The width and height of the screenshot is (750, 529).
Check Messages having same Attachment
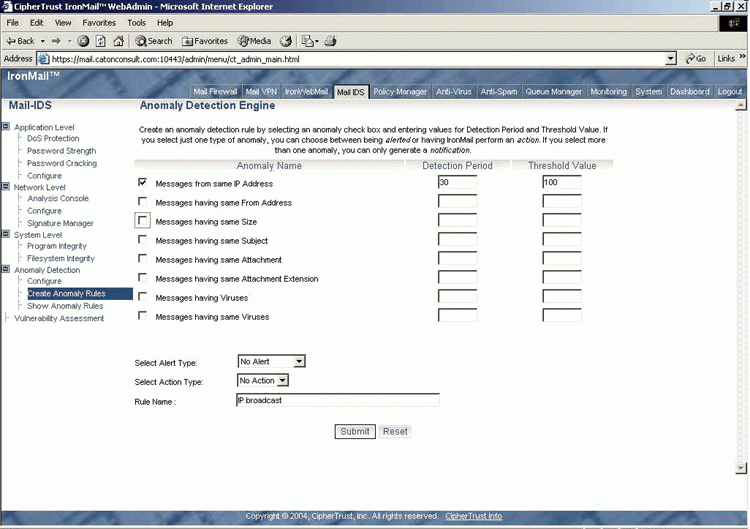pos(142,259)
